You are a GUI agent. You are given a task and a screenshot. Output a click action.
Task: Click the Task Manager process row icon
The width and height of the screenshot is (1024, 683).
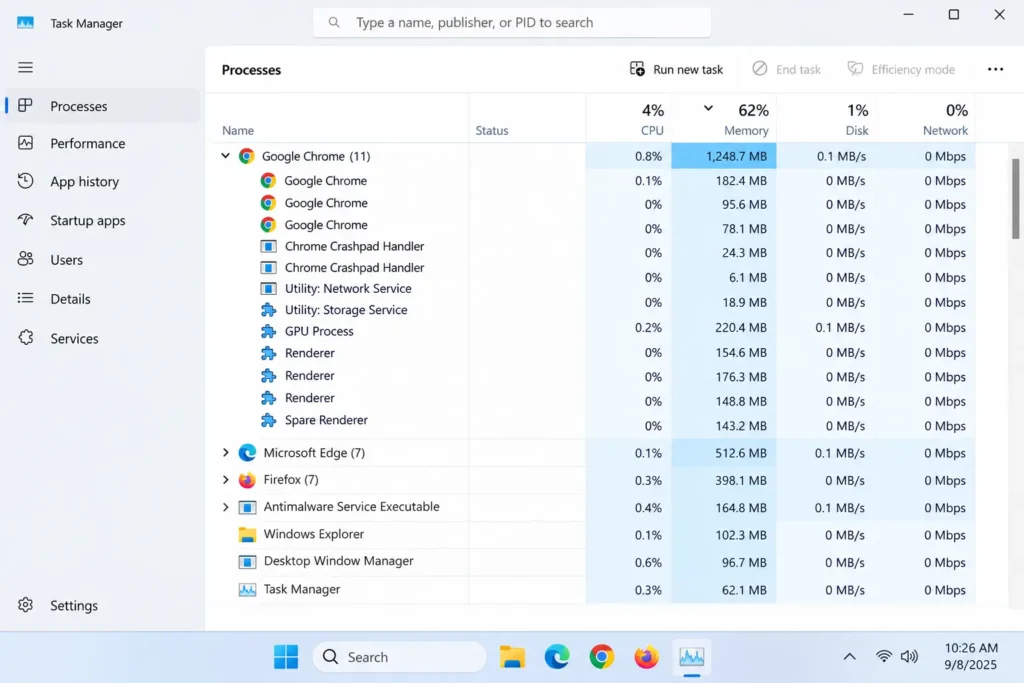[247, 590]
